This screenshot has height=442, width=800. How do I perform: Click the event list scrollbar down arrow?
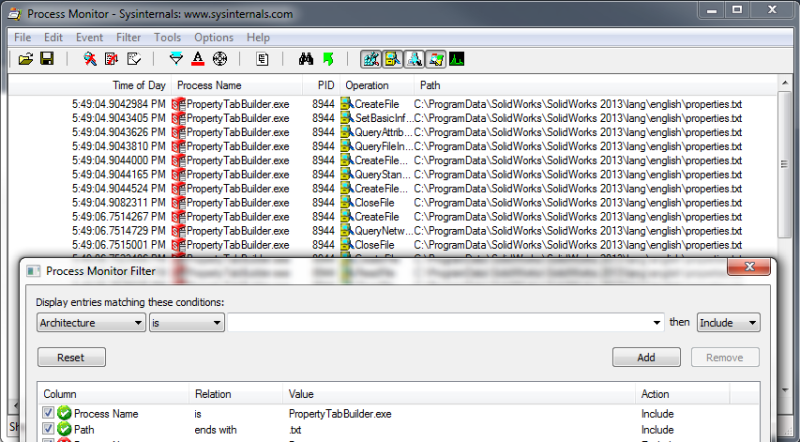[x=785, y=390]
